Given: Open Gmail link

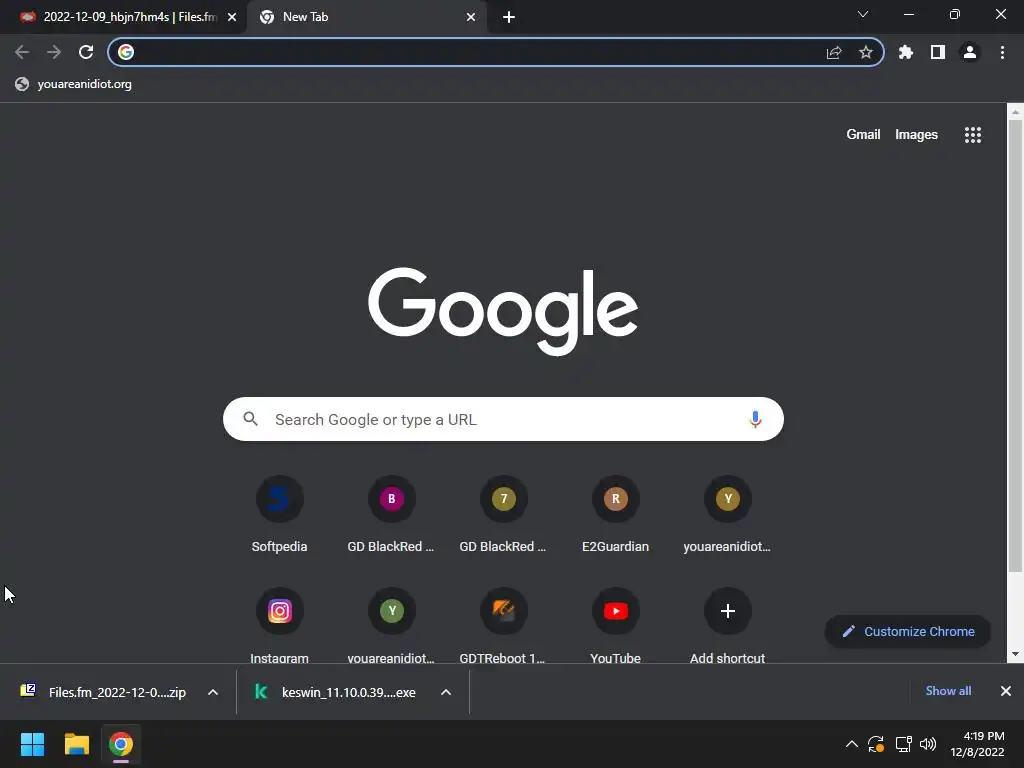Looking at the screenshot, I should click(863, 135).
